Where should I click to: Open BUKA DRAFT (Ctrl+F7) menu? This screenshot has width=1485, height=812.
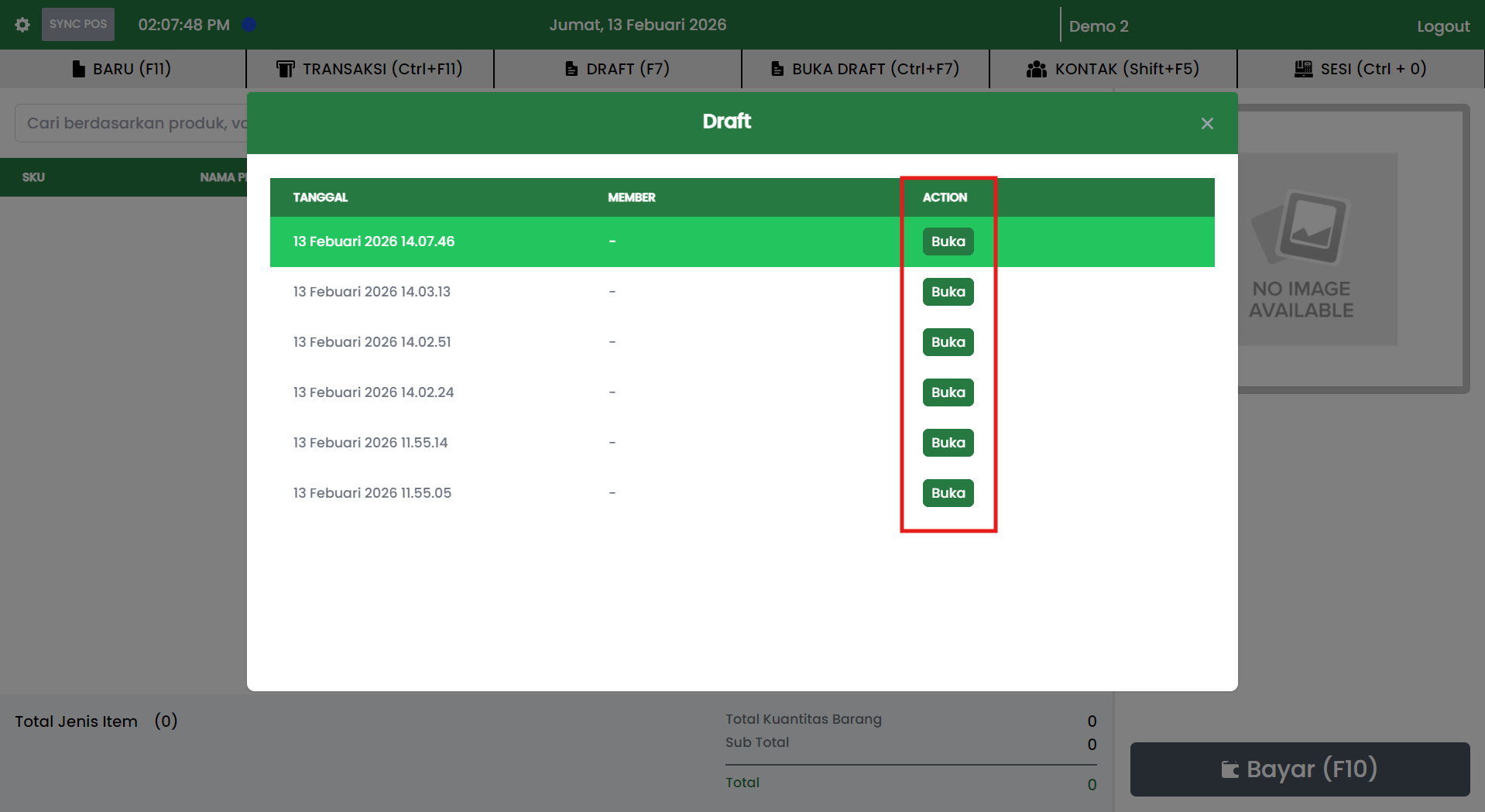pos(865,69)
